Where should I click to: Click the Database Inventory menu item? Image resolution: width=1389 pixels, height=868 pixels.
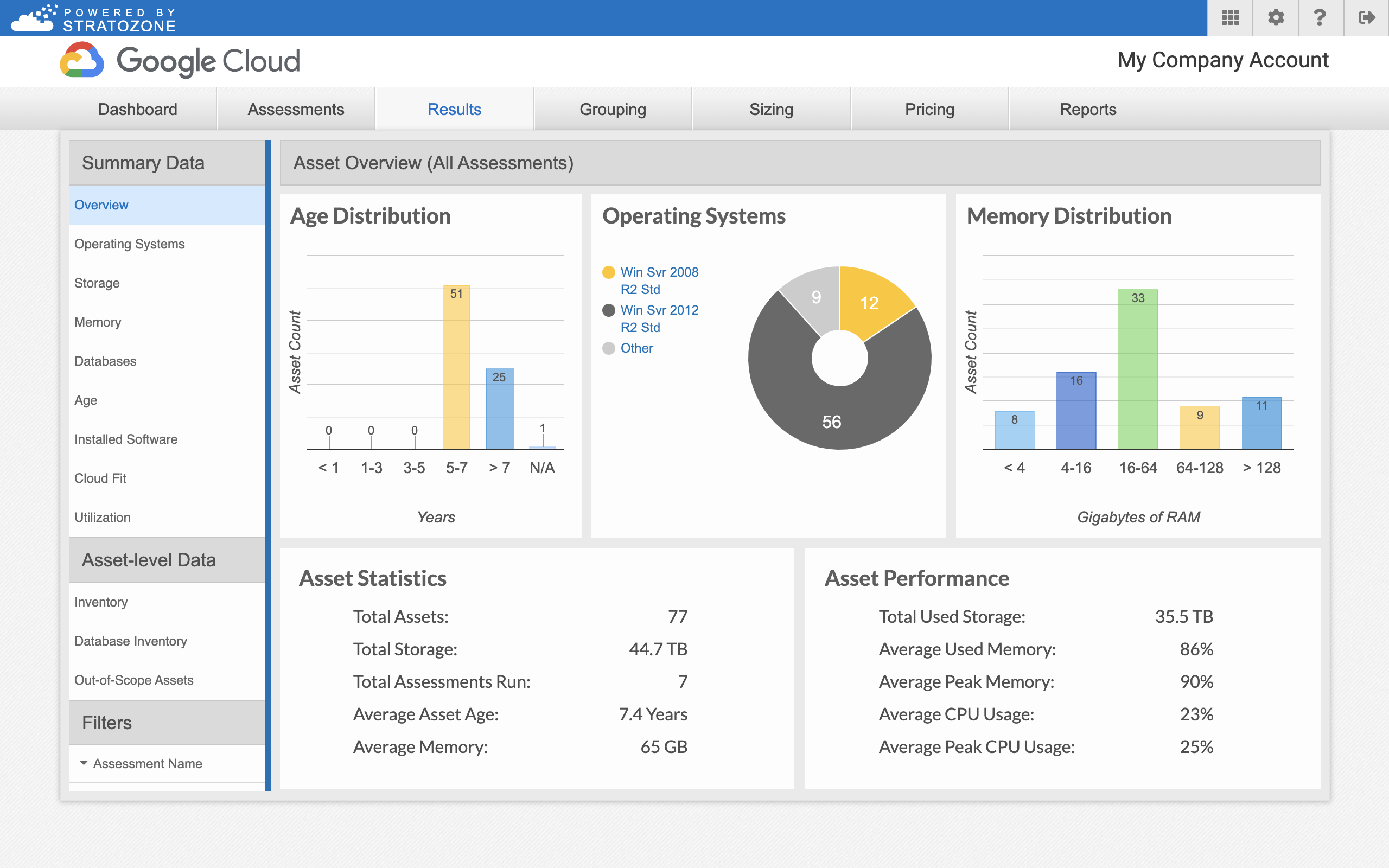click(131, 640)
